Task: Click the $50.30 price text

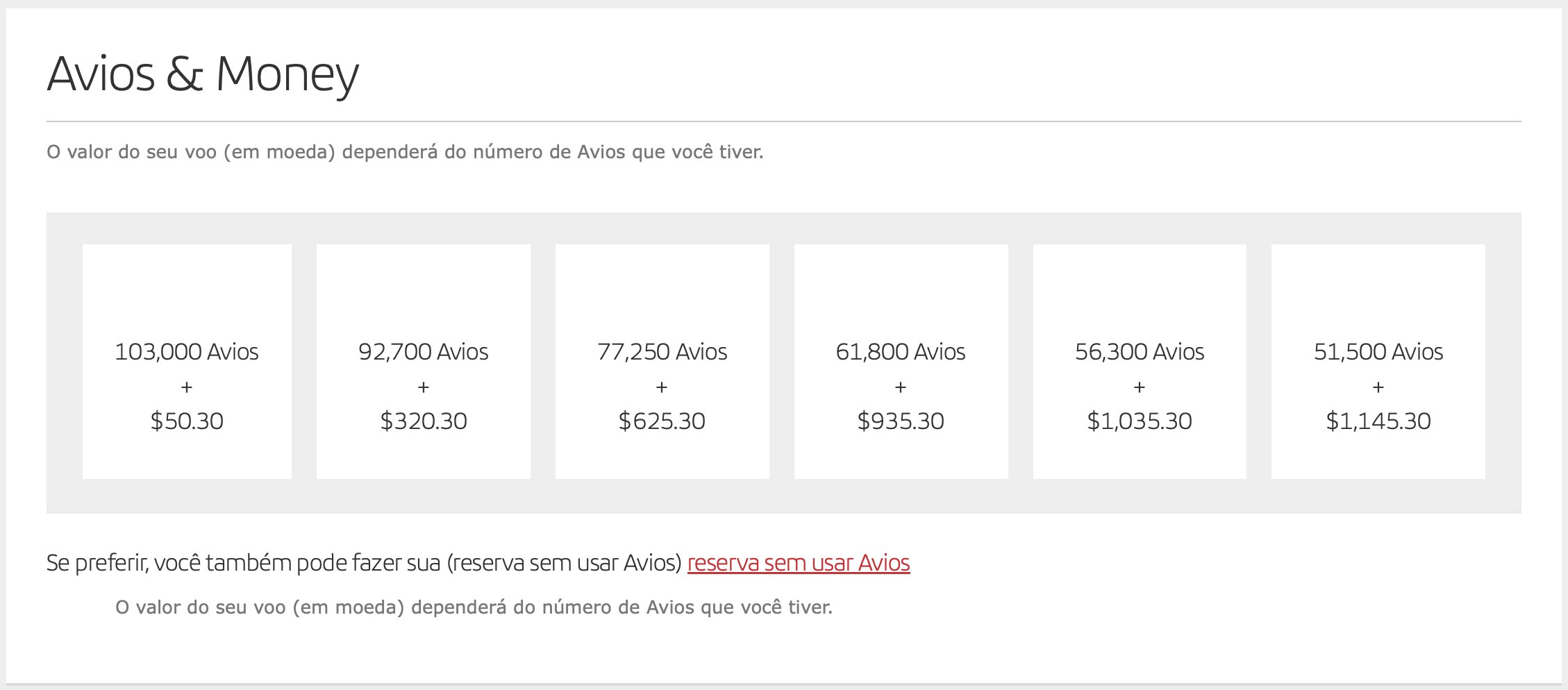Action: click(187, 421)
